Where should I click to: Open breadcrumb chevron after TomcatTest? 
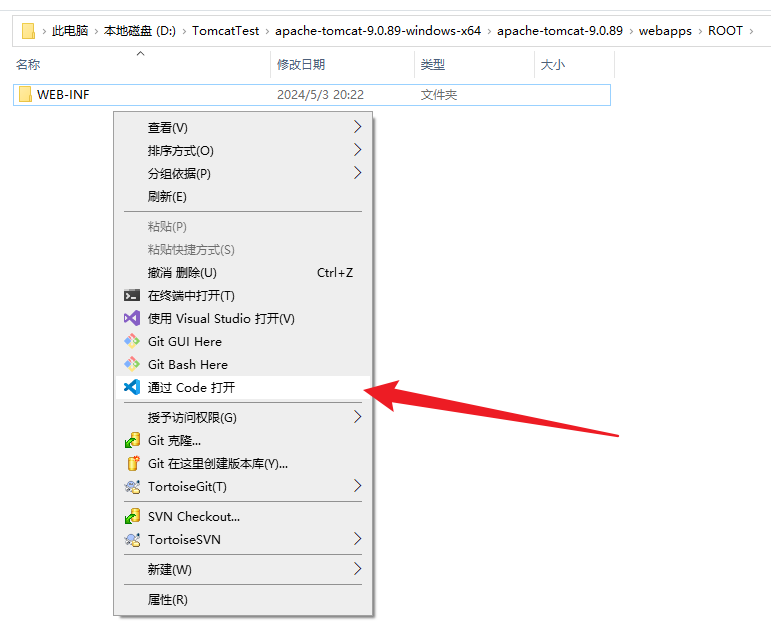[x=267, y=31]
